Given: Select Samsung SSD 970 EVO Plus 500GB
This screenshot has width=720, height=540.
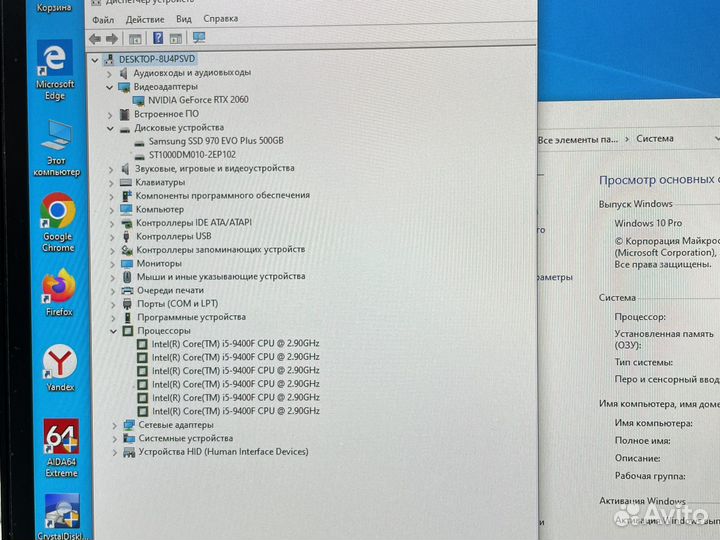Looking at the screenshot, I should (x=216, y=141).
